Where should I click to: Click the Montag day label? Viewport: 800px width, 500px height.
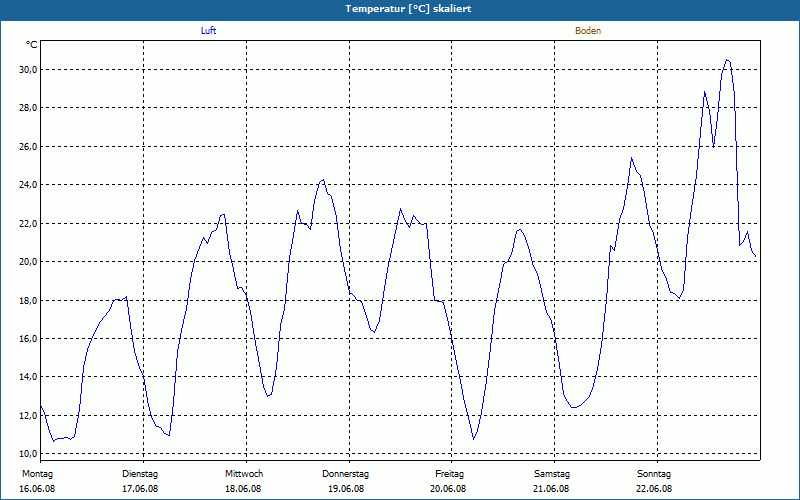37,474
